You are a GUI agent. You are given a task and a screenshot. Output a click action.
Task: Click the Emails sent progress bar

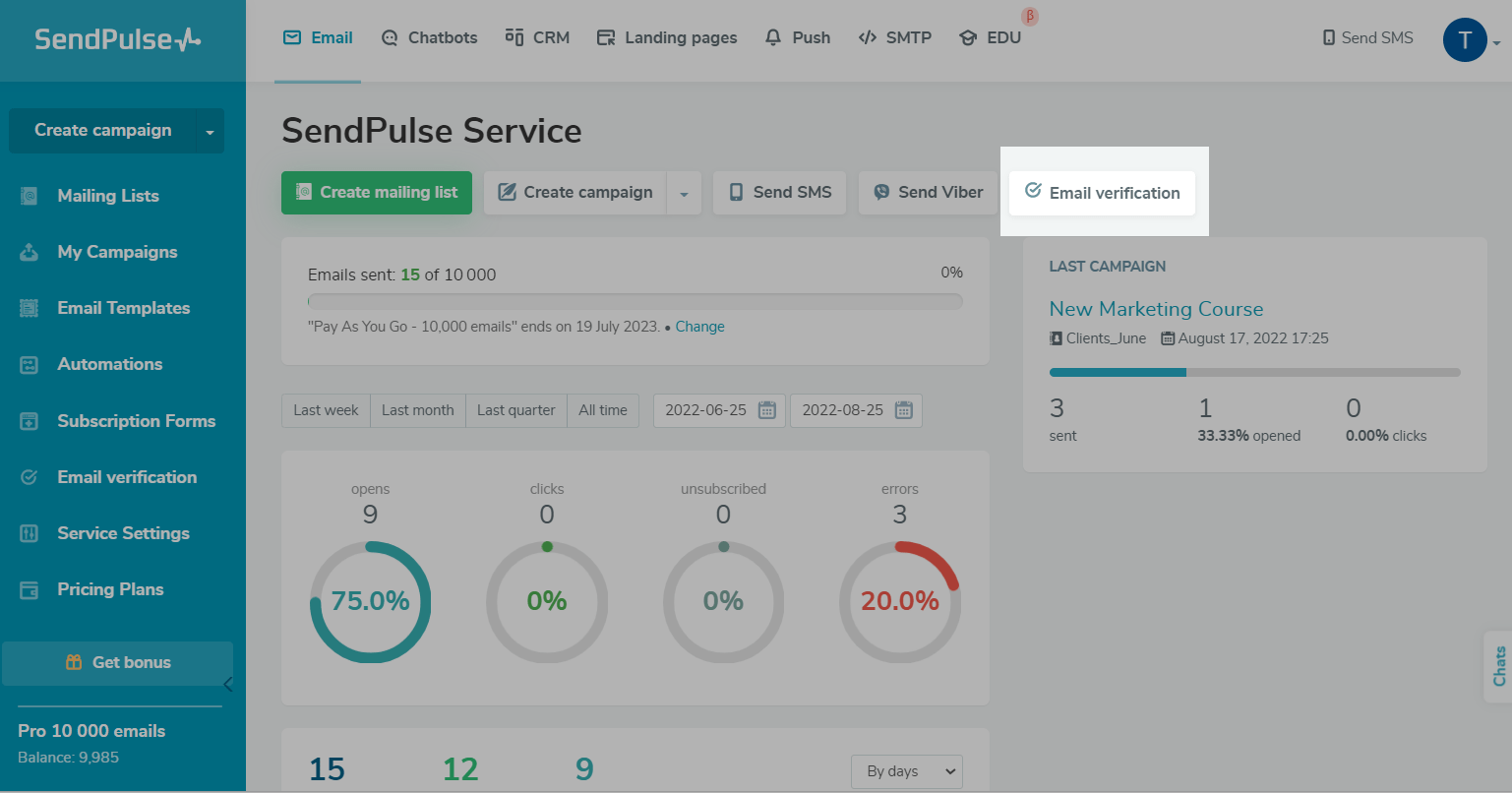[x=635, y=301]
